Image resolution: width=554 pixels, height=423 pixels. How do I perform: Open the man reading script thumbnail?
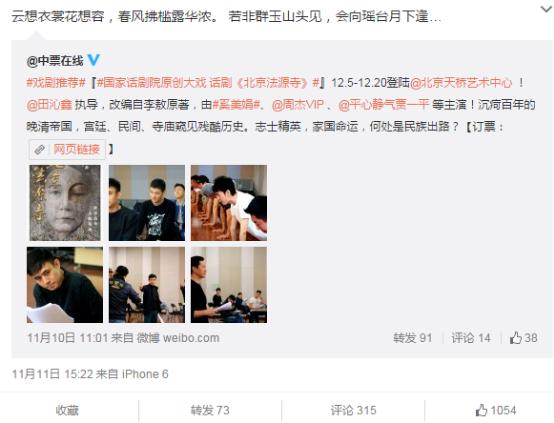pos(65,285)
